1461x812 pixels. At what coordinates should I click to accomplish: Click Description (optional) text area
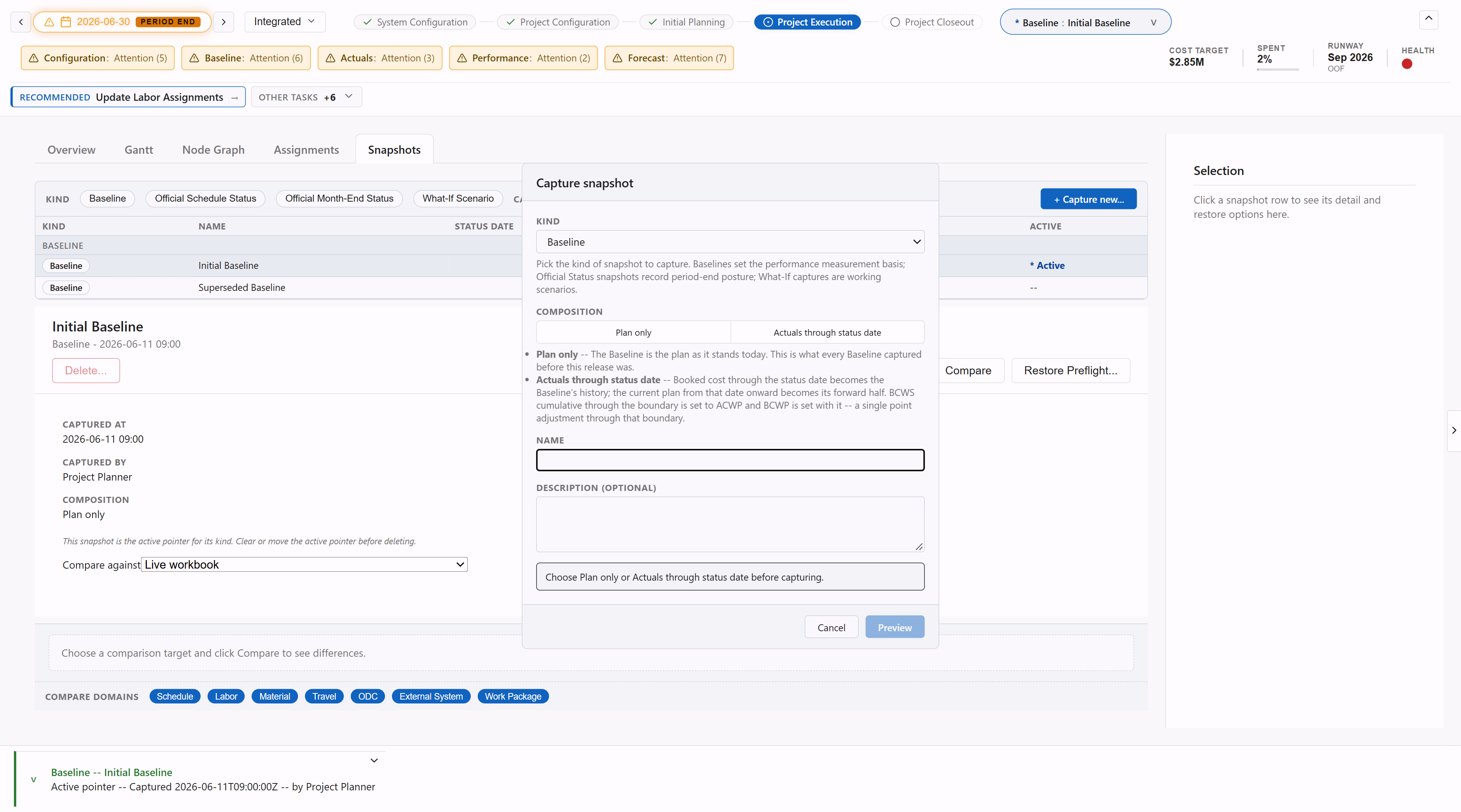point(730,525)
